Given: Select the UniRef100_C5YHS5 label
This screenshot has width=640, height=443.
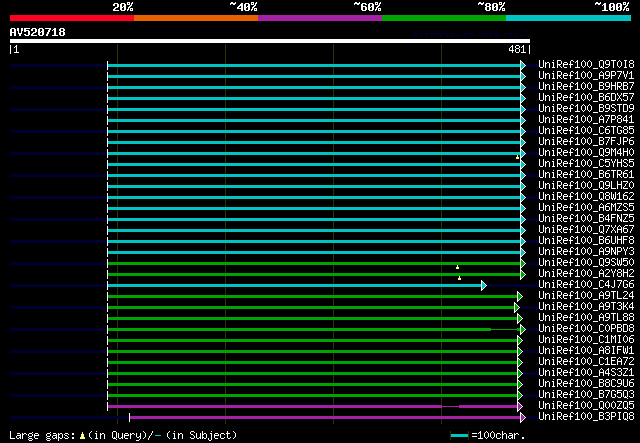Looking at the screenshot, I should coord(586,163).
